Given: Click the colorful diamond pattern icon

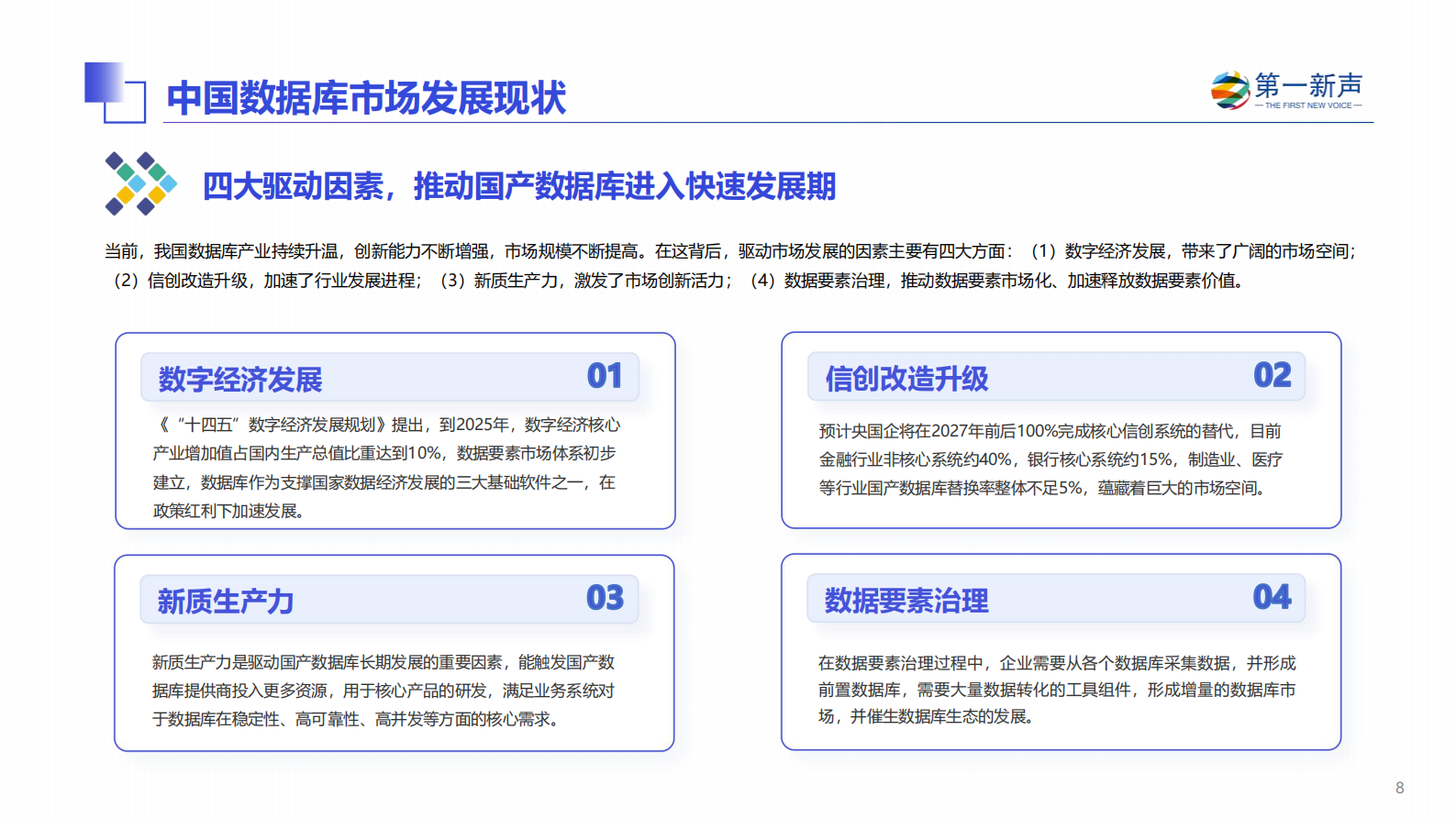Looking at the screenshot, I should (x=140, y=183).
